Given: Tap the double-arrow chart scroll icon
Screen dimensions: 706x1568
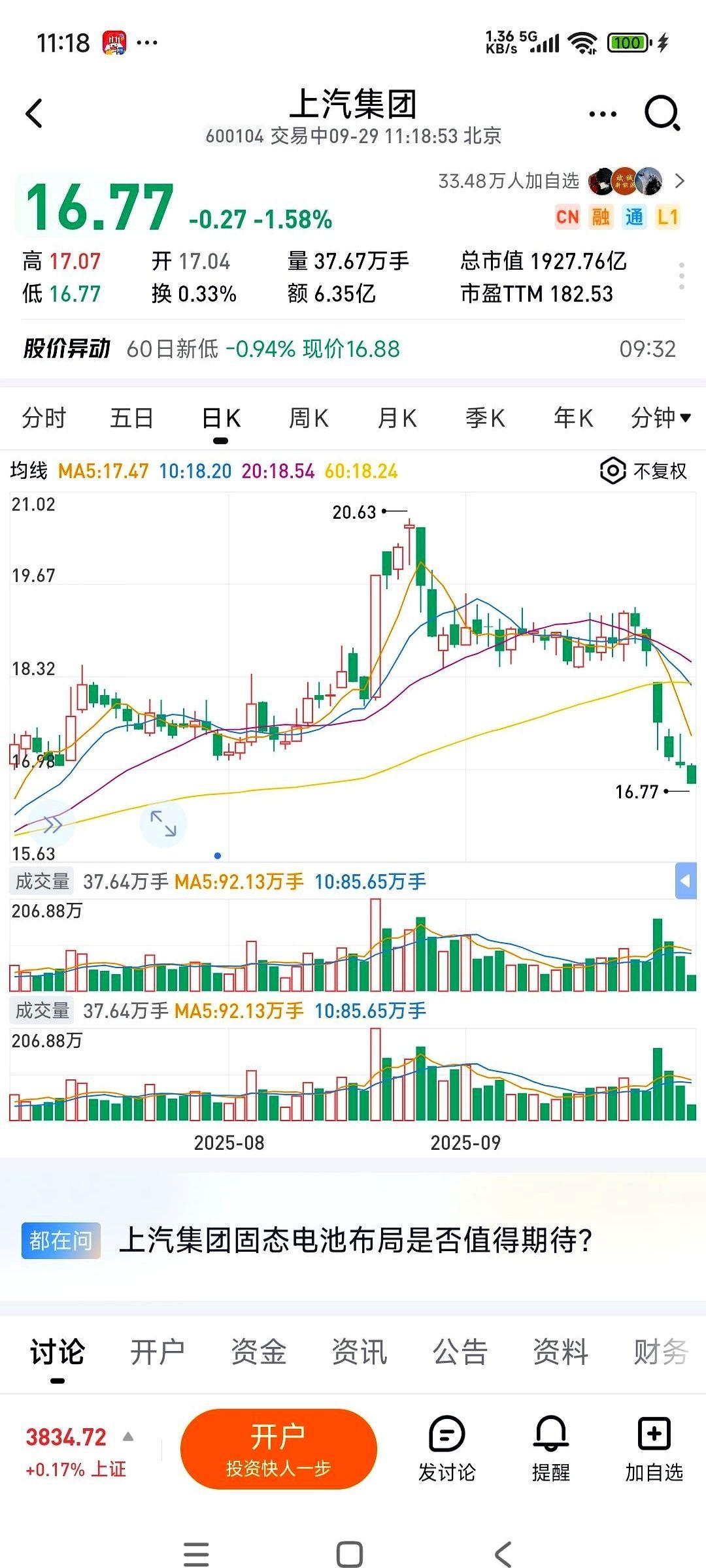Looking at the screenshot, I should pyautogui.click(x=52, y=825).
